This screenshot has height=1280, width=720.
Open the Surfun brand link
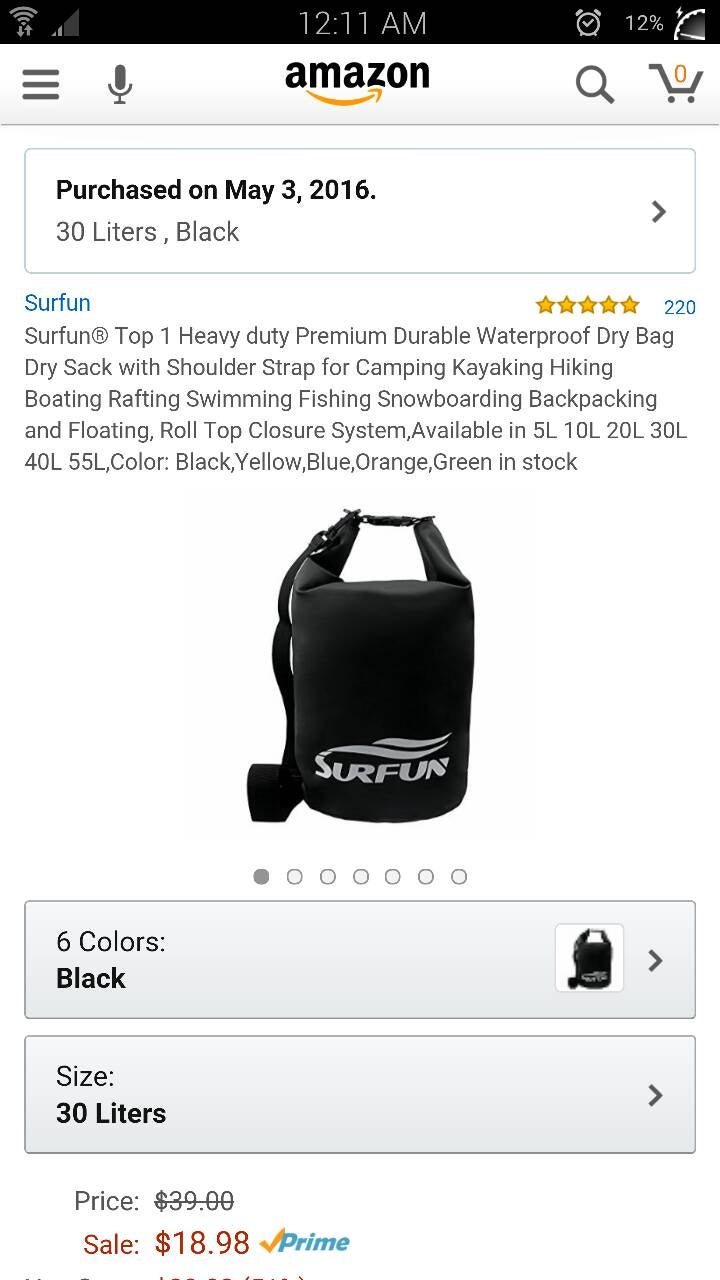pyautogui.click(x=58, y=303)
